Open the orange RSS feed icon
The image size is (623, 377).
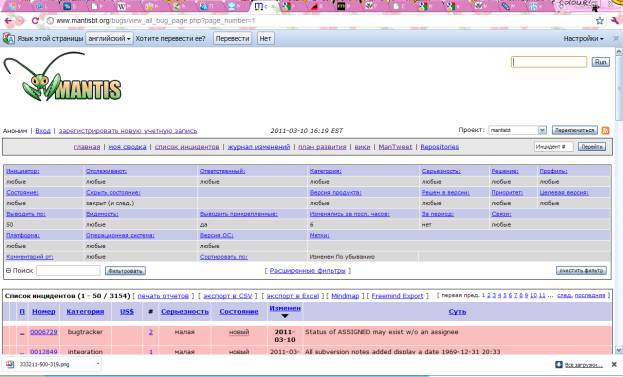pos(605,130)
